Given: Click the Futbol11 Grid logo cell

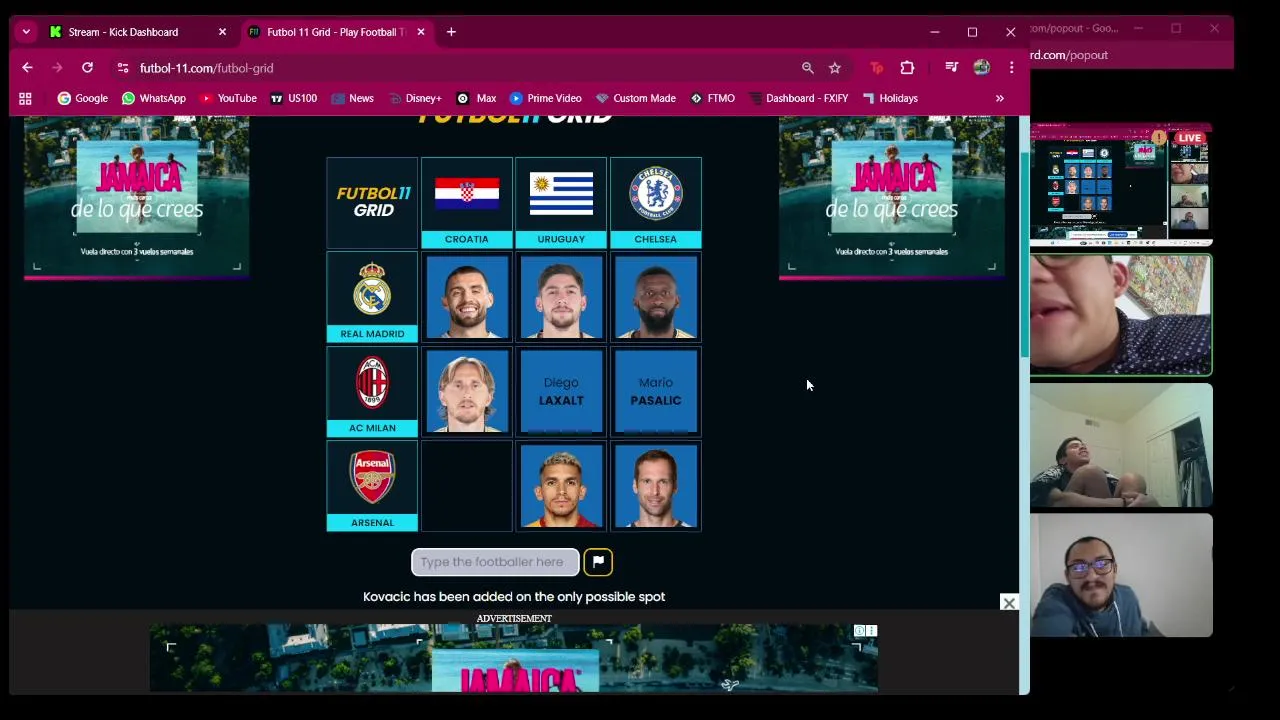Looking at the screenshot, I should 372,202.
